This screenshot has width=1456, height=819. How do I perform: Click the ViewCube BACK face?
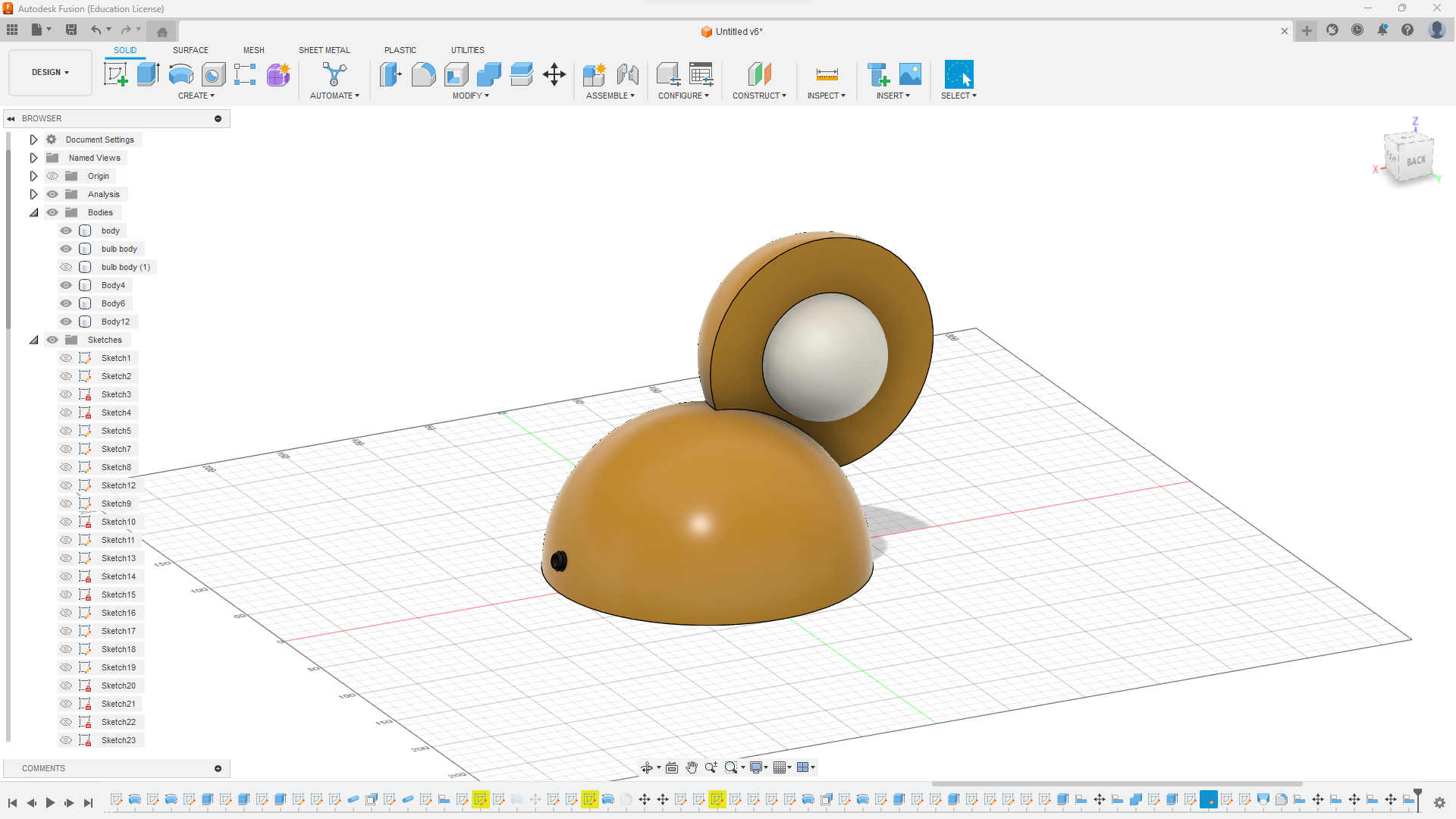point(1416,161)
